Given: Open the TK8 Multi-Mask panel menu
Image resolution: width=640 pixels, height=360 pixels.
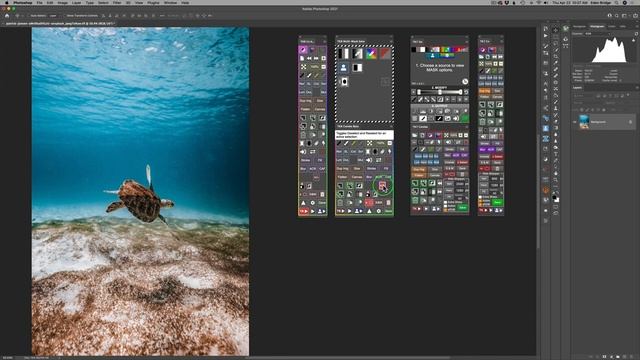Looking at the screenshot, I should [x=390, y=42].
